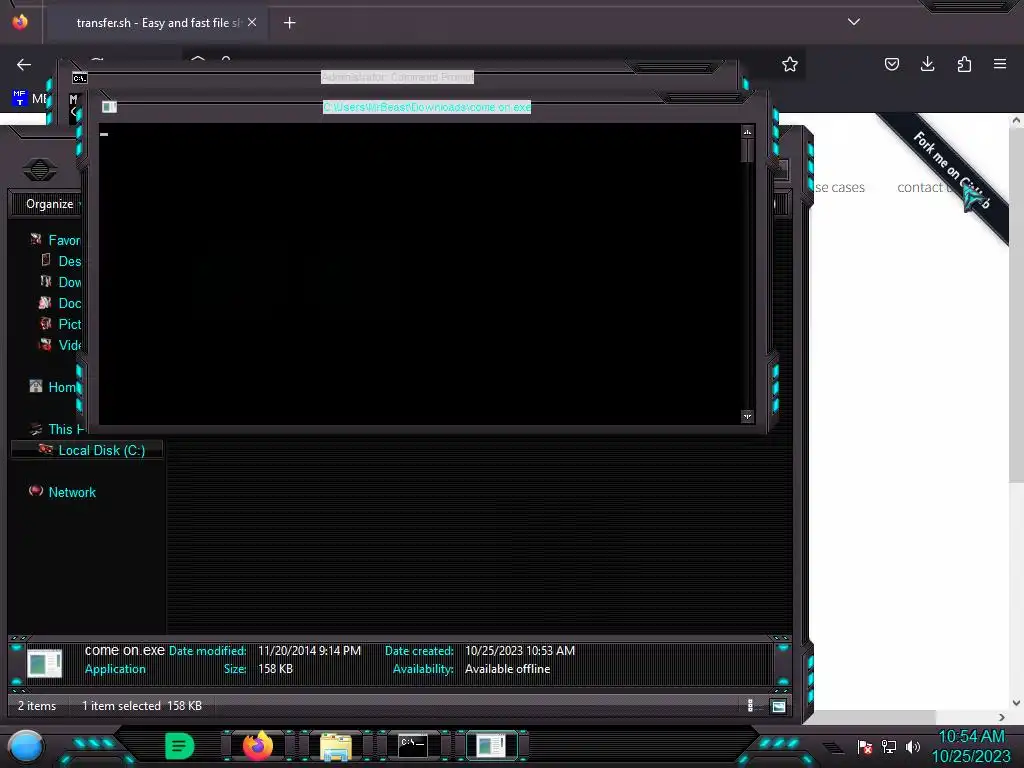Open File Explorer from the taskbar
Viewport: 1024px width, 768px height.
coord(336,747)
